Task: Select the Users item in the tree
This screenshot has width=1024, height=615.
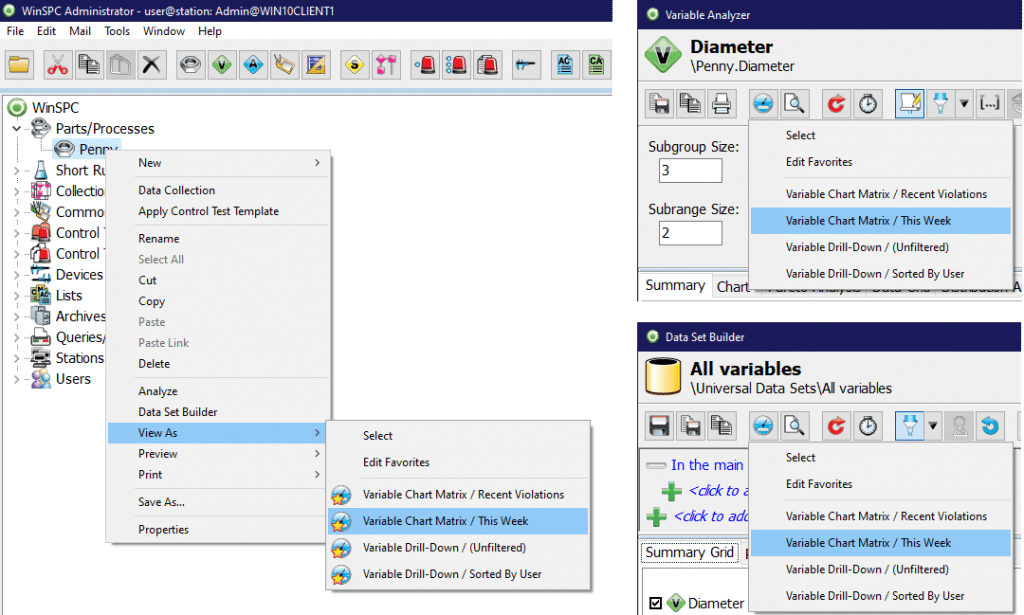Action: (73, 379)
